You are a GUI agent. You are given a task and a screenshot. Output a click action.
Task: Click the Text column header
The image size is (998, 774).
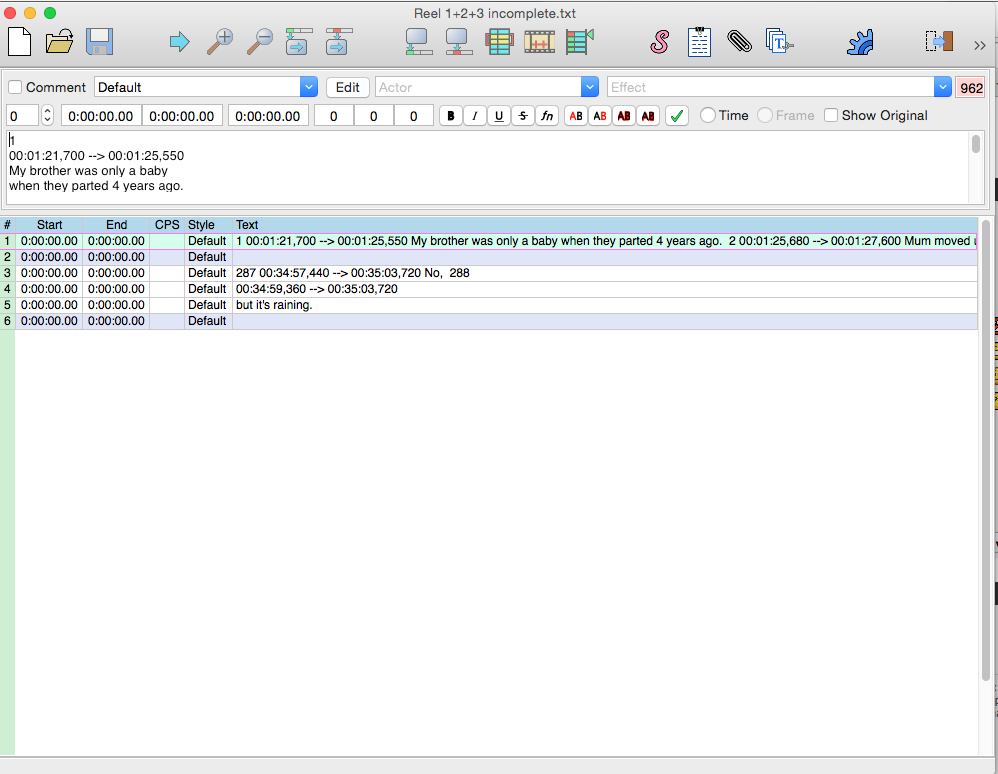click(x=605, y=225)
